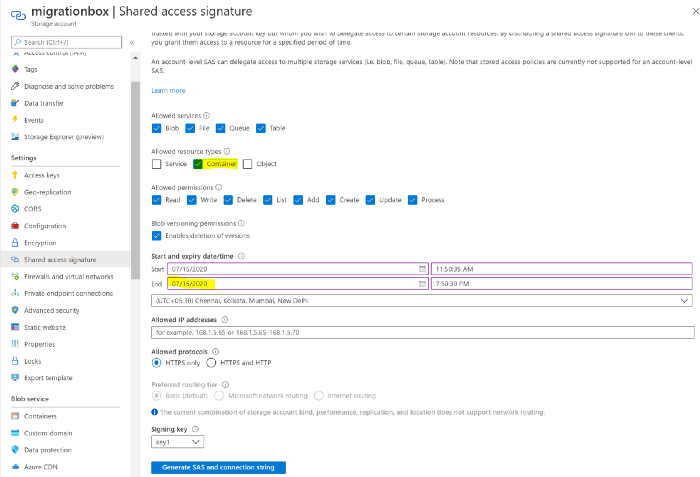Open the time zone dropdown
700x477 pixels.
[x=422, y=301]
